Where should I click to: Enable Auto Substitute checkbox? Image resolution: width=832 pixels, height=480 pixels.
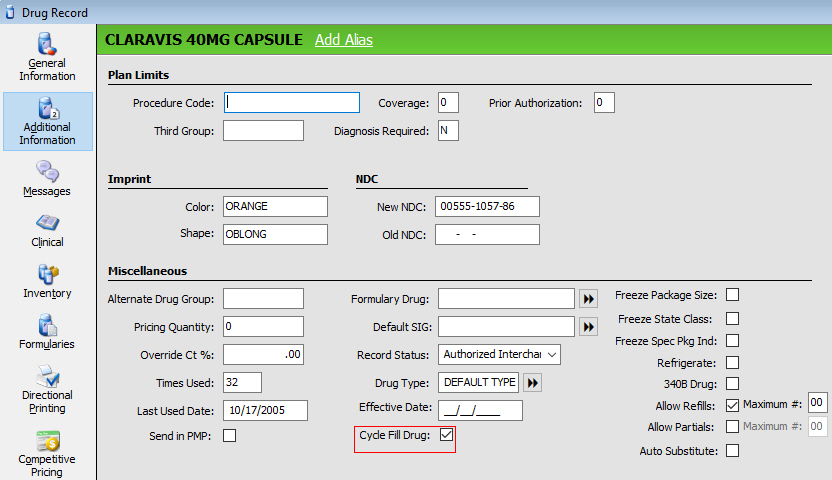point(732,451)
